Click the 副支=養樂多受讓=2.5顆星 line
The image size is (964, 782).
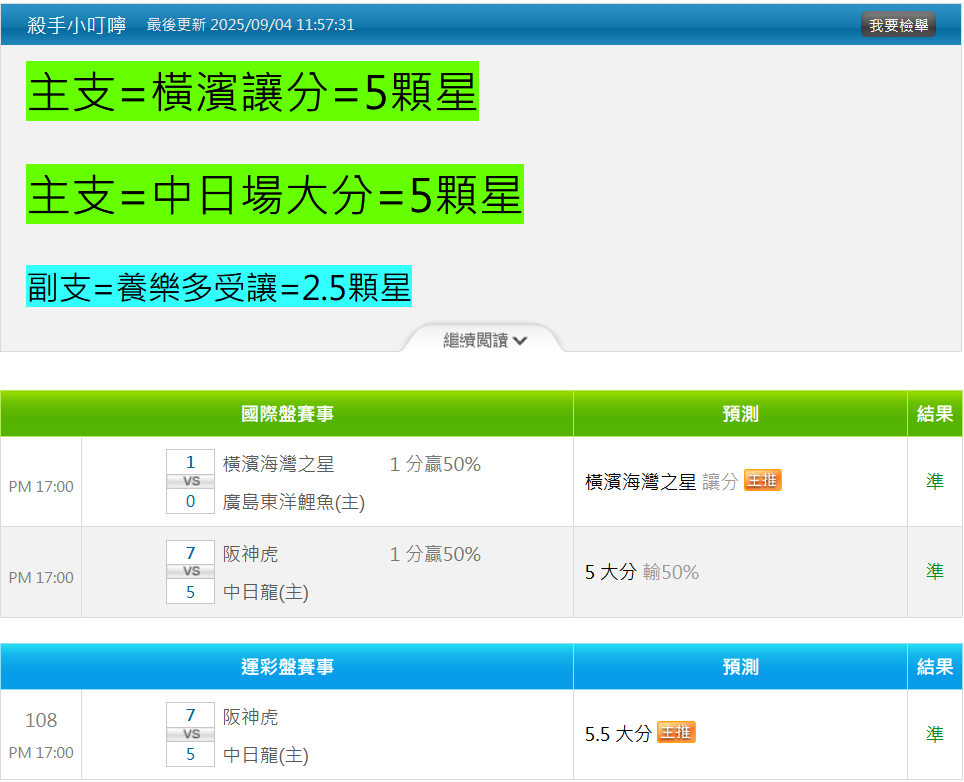point(219,286)
